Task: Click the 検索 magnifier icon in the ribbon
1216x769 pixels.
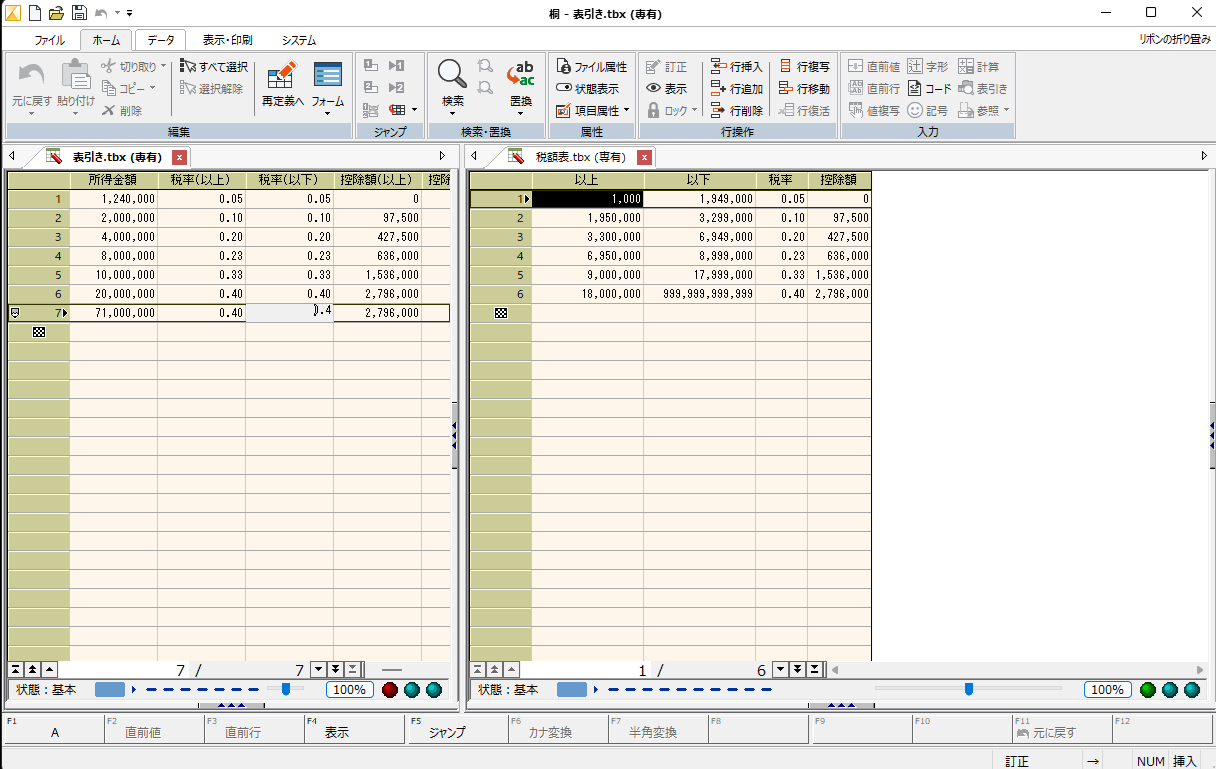Action: coord(452,75)
